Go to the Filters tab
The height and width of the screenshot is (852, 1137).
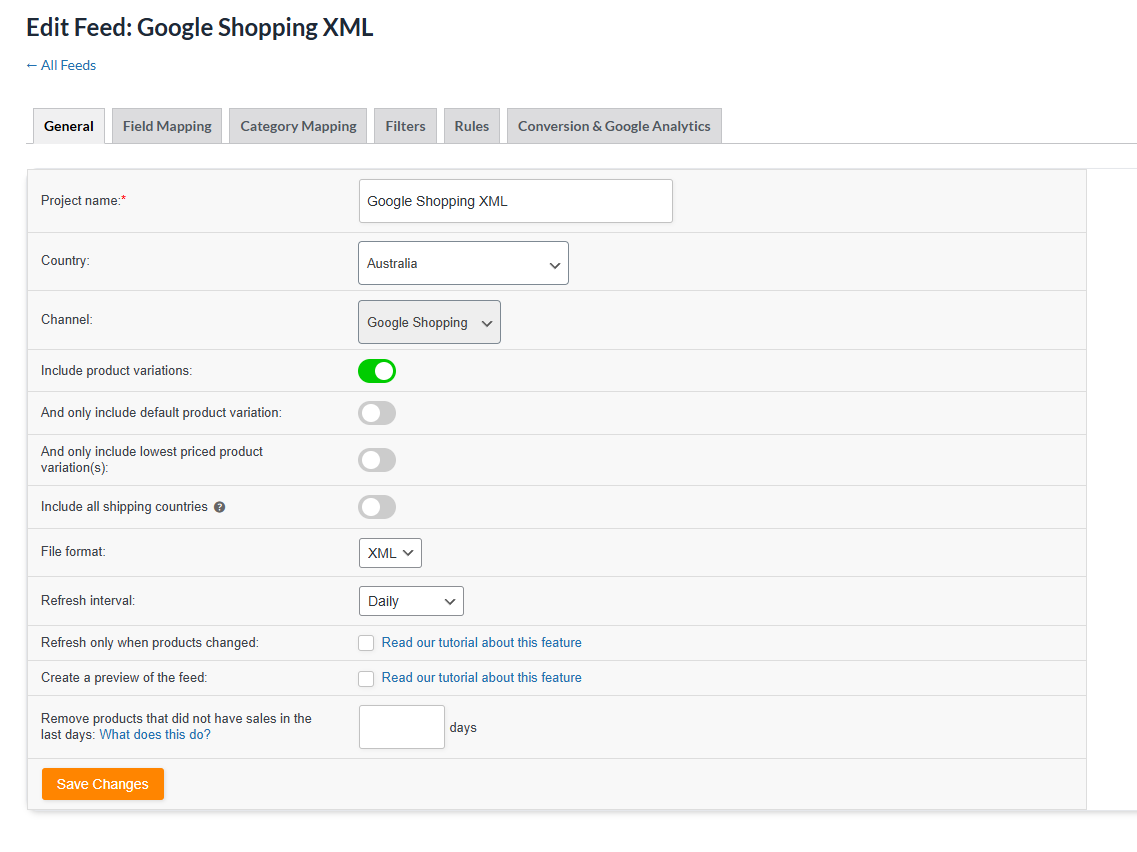pos(405,126)
